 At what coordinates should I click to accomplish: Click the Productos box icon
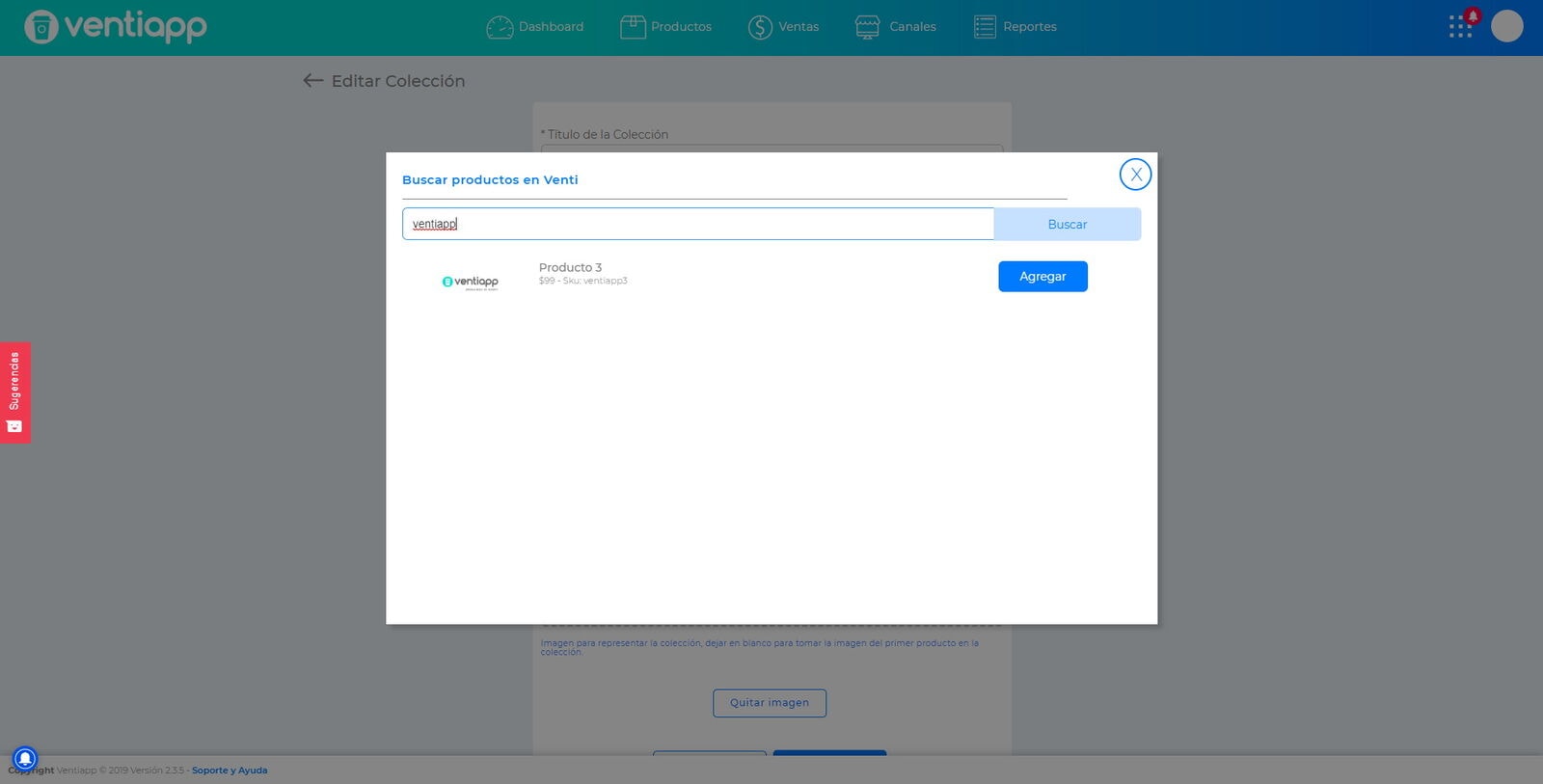point(633,27)
